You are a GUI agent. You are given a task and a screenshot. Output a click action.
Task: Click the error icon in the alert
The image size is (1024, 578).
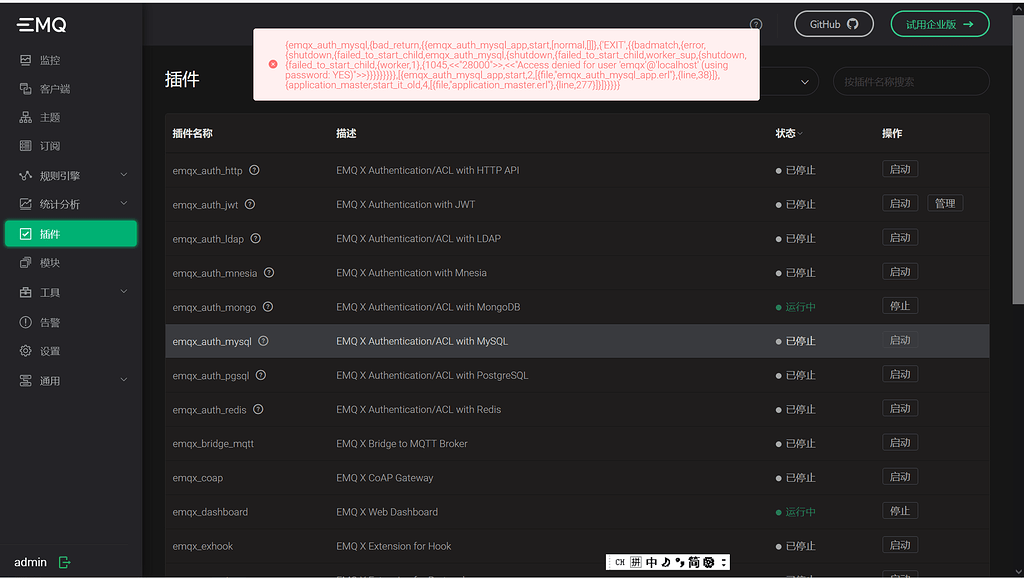click(273, 64)
